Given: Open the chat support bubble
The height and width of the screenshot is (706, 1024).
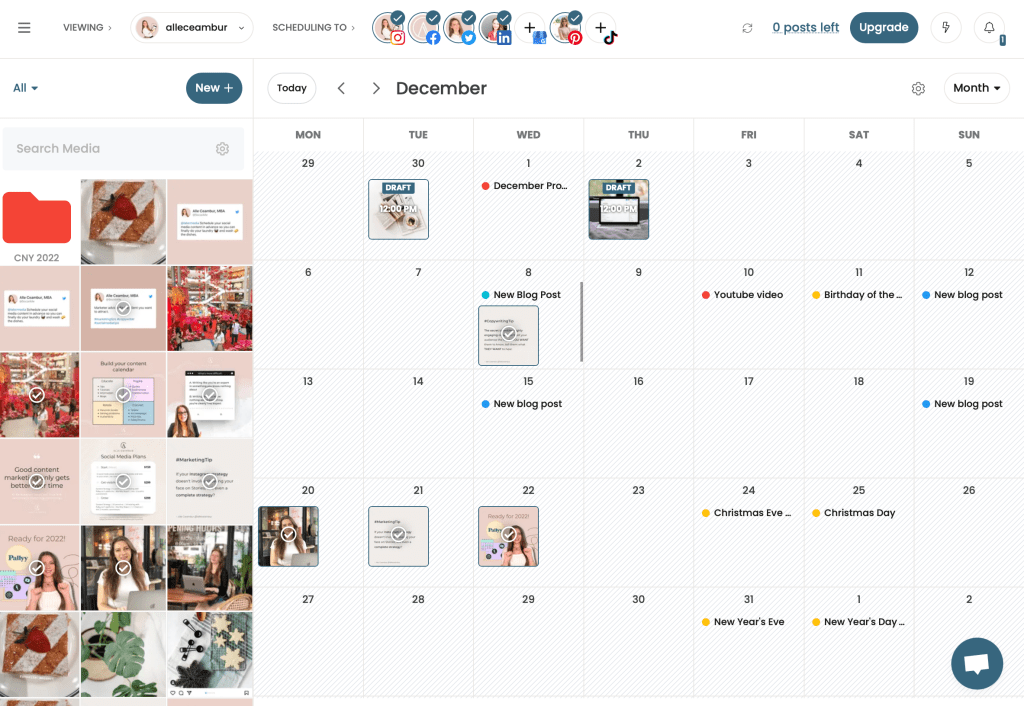Looking at the screenshot, I should [976, 663].
